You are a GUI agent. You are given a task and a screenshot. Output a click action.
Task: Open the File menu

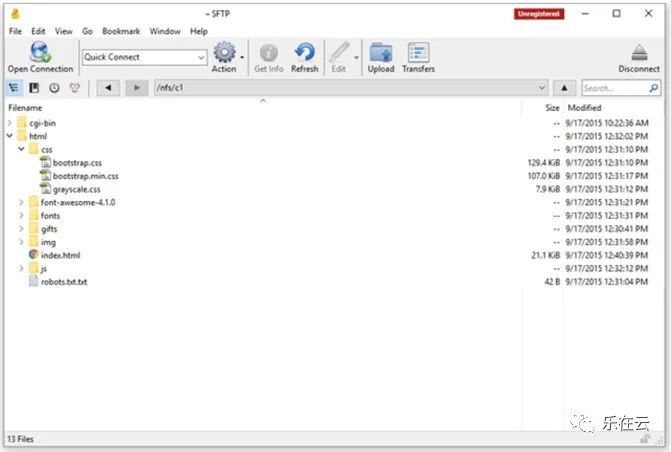coord(15,31)
